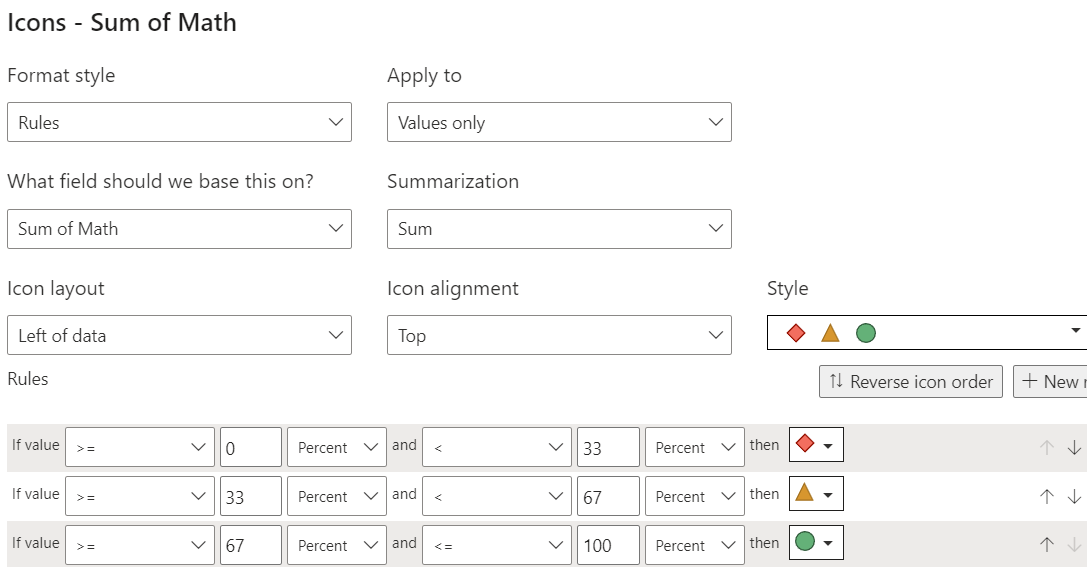Screen dimensions: 1087x567
Task: Expand the Apply to dropdown
Action: point(559,122)
